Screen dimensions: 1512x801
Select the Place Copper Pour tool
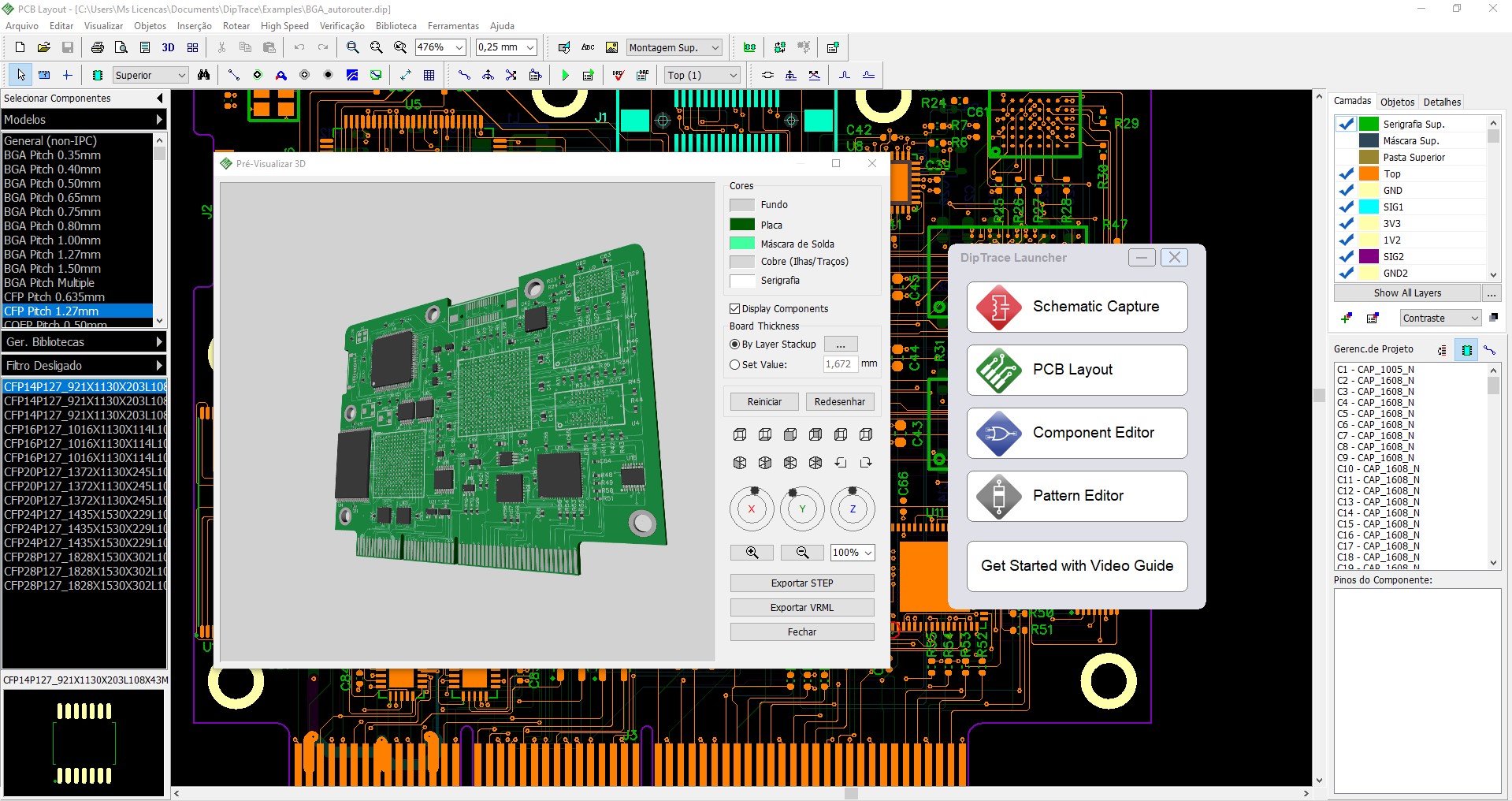pos(352,75)
